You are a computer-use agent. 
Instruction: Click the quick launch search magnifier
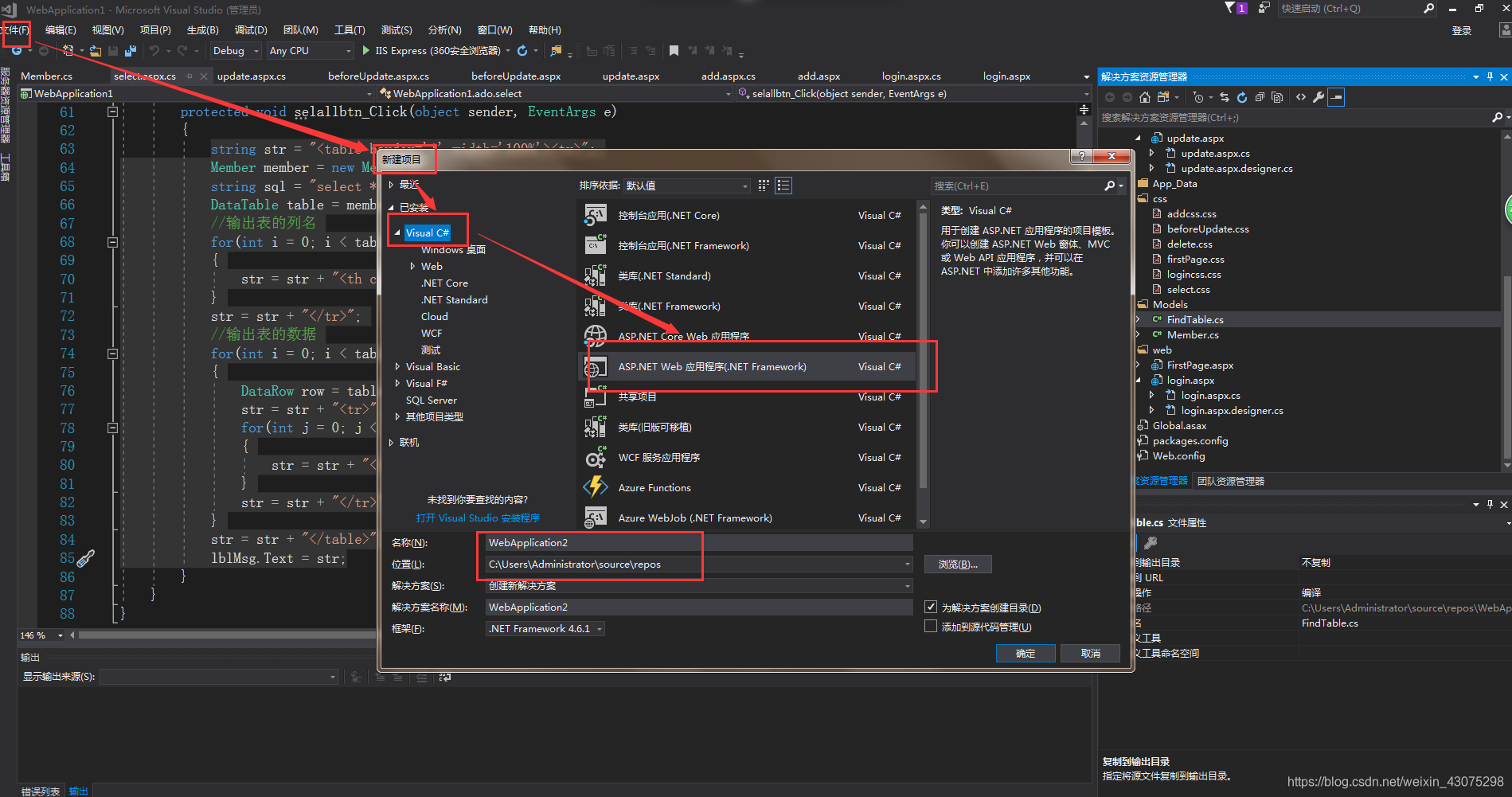pos(1428,9)
